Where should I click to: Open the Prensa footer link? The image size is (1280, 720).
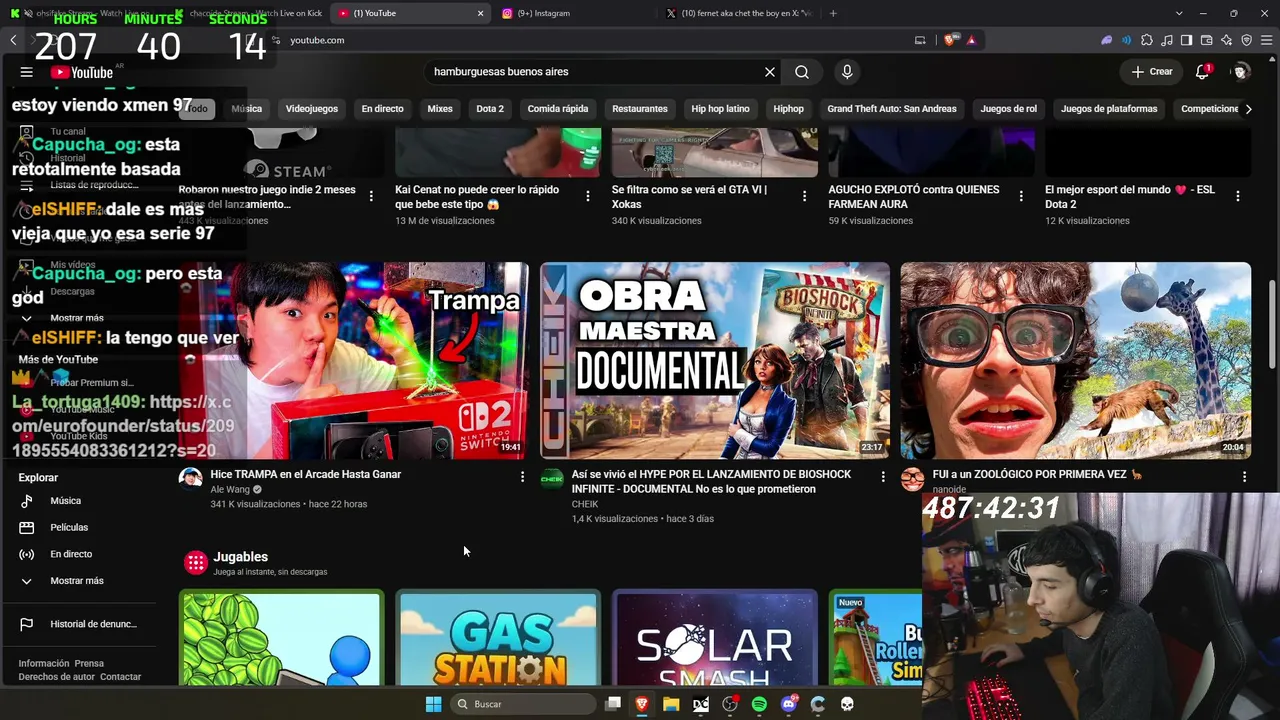pyautogui.click(x=89, y=663)
